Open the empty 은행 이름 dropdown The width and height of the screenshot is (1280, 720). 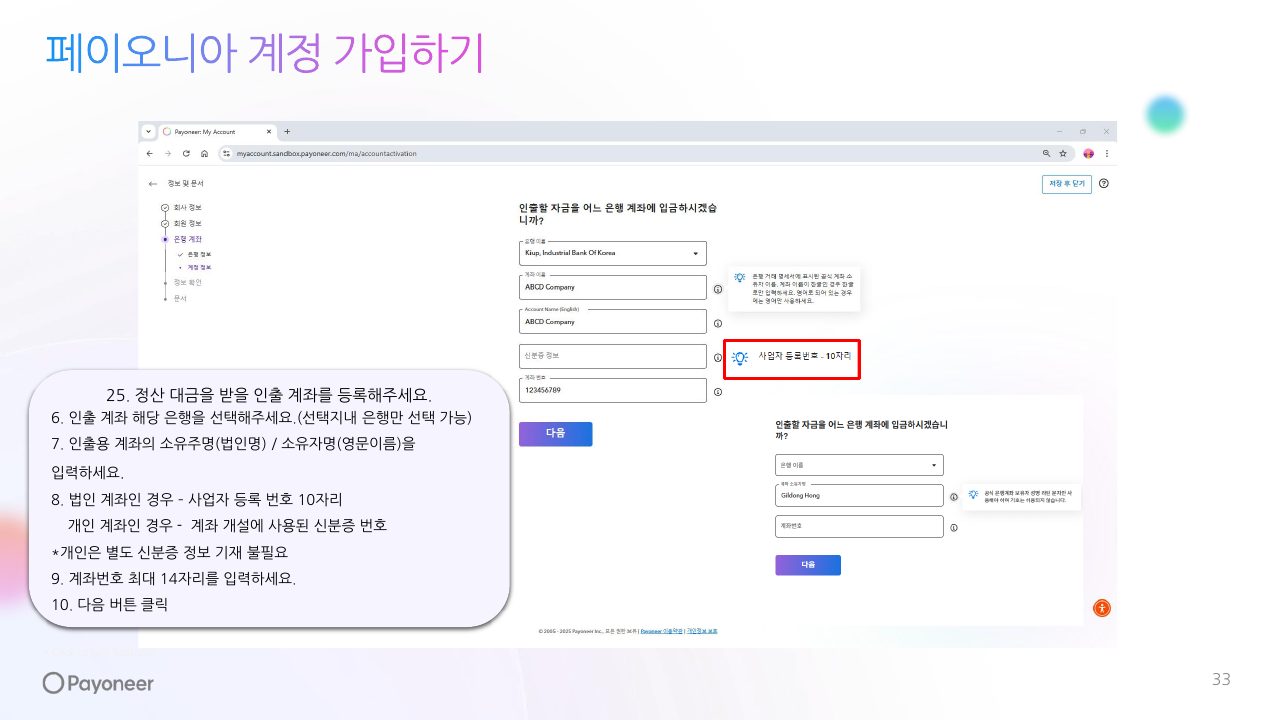[859, 465]
